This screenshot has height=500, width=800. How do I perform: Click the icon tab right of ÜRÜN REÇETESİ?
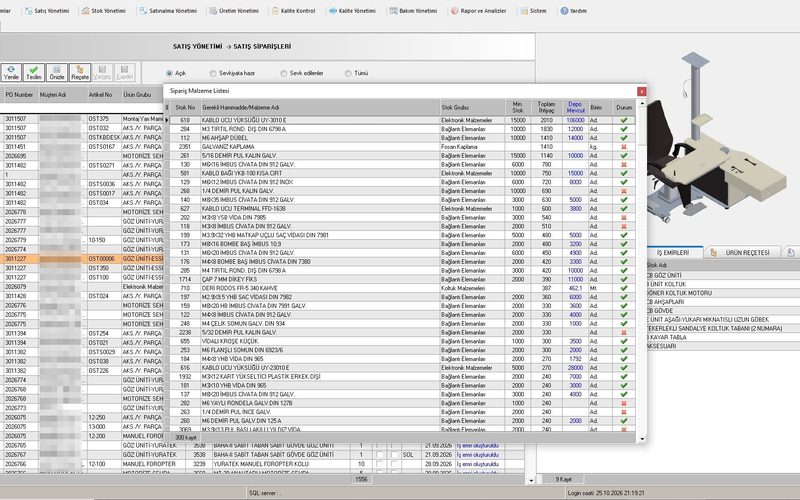pos(791,253)
